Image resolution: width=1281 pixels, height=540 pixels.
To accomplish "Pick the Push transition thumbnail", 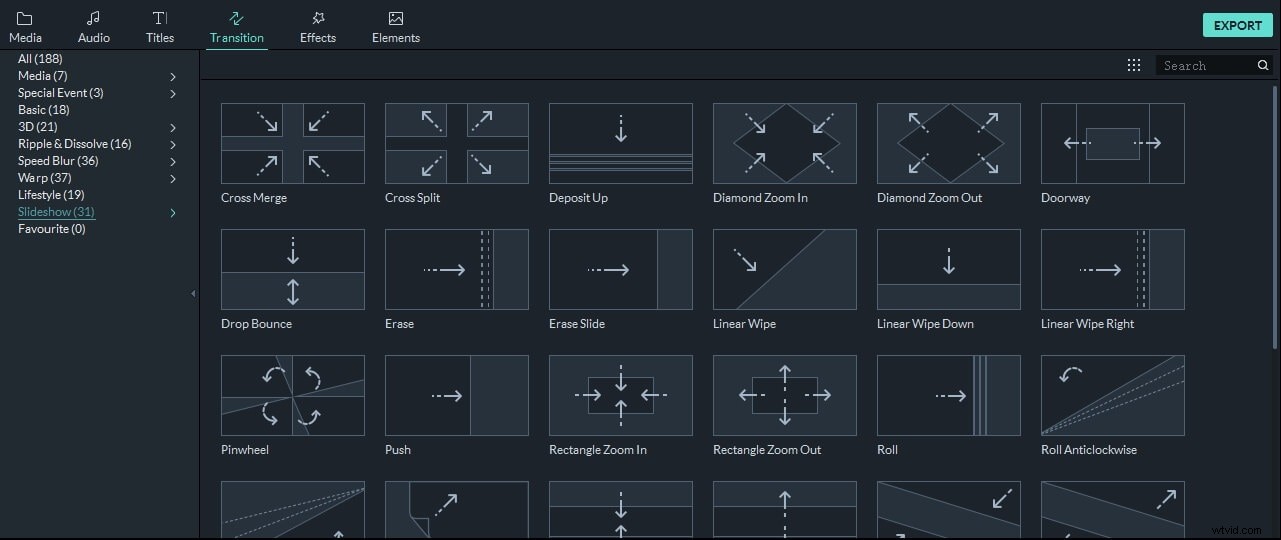I will 457,395.
